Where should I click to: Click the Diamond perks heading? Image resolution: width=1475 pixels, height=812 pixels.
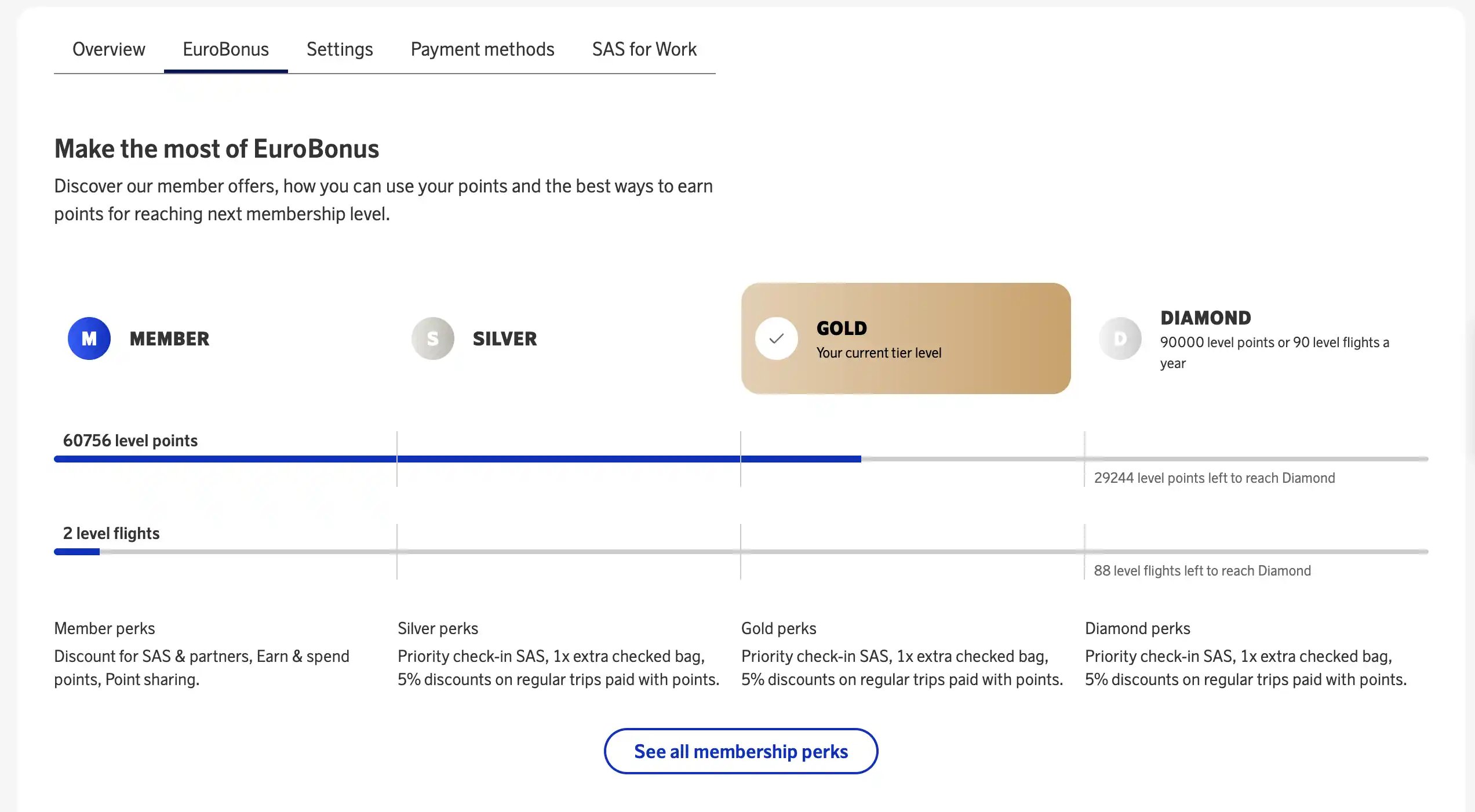(x=1137, y=628)
